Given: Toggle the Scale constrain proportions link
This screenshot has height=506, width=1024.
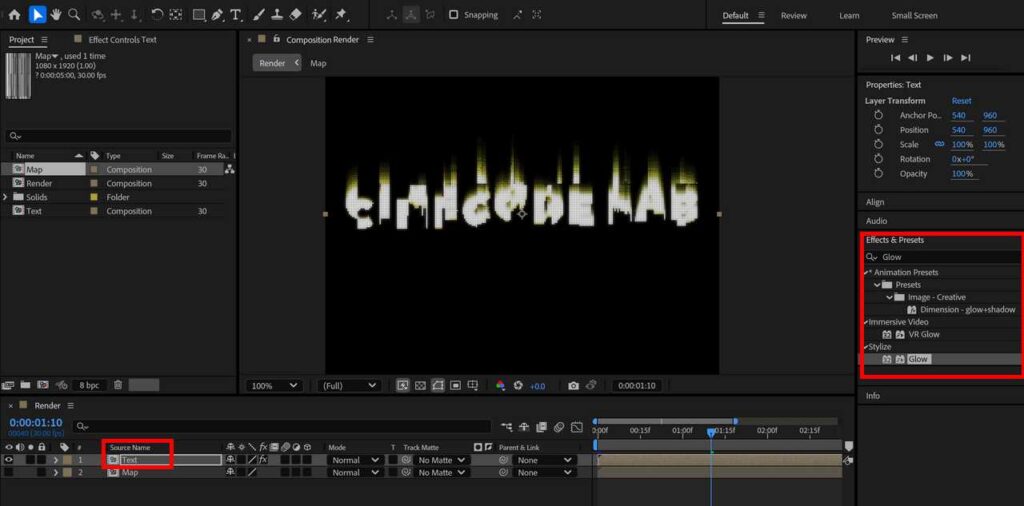Looking at the screenshot, I should tap(940, 144).
